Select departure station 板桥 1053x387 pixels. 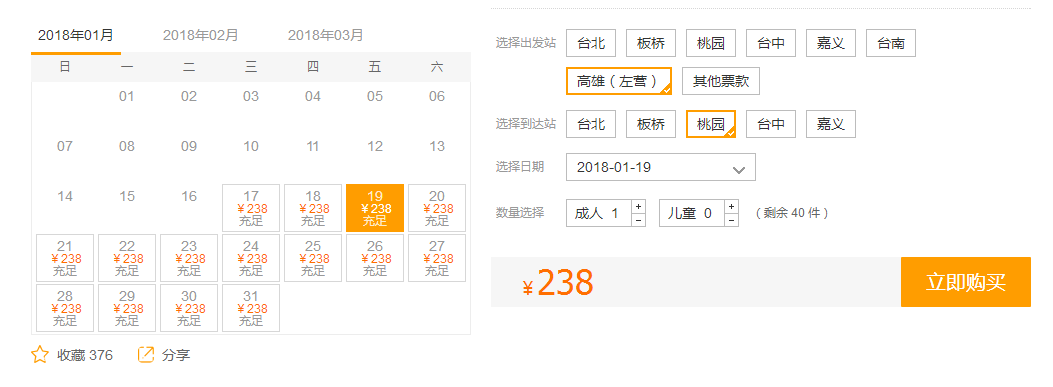coord(651,44)
